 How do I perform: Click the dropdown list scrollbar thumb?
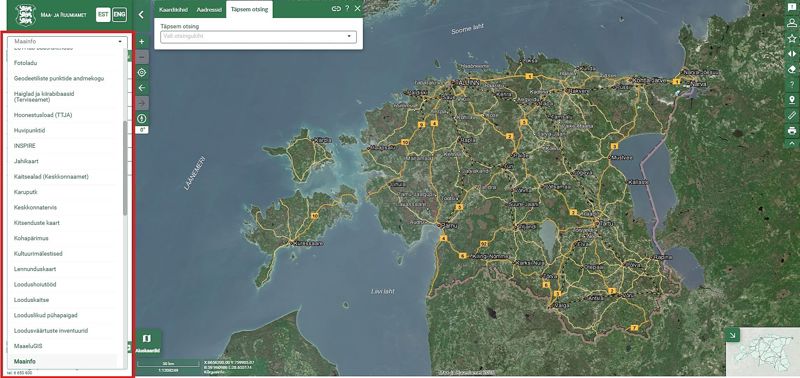point(125,168)
